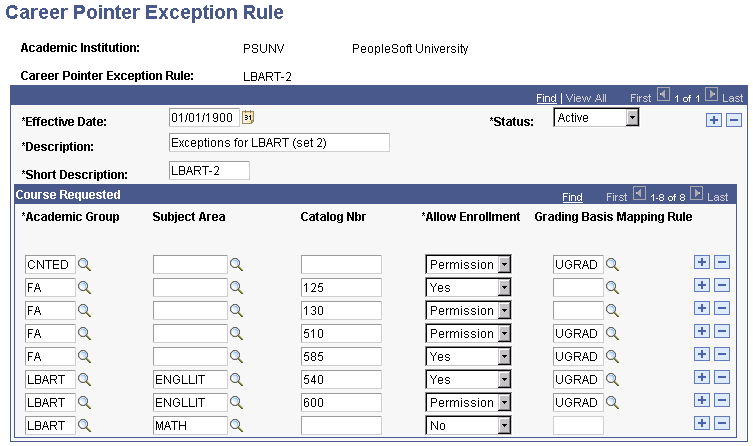Click the Find link next to View All
The height and width of the screenshot is (446, 753).
click(546, 98)
